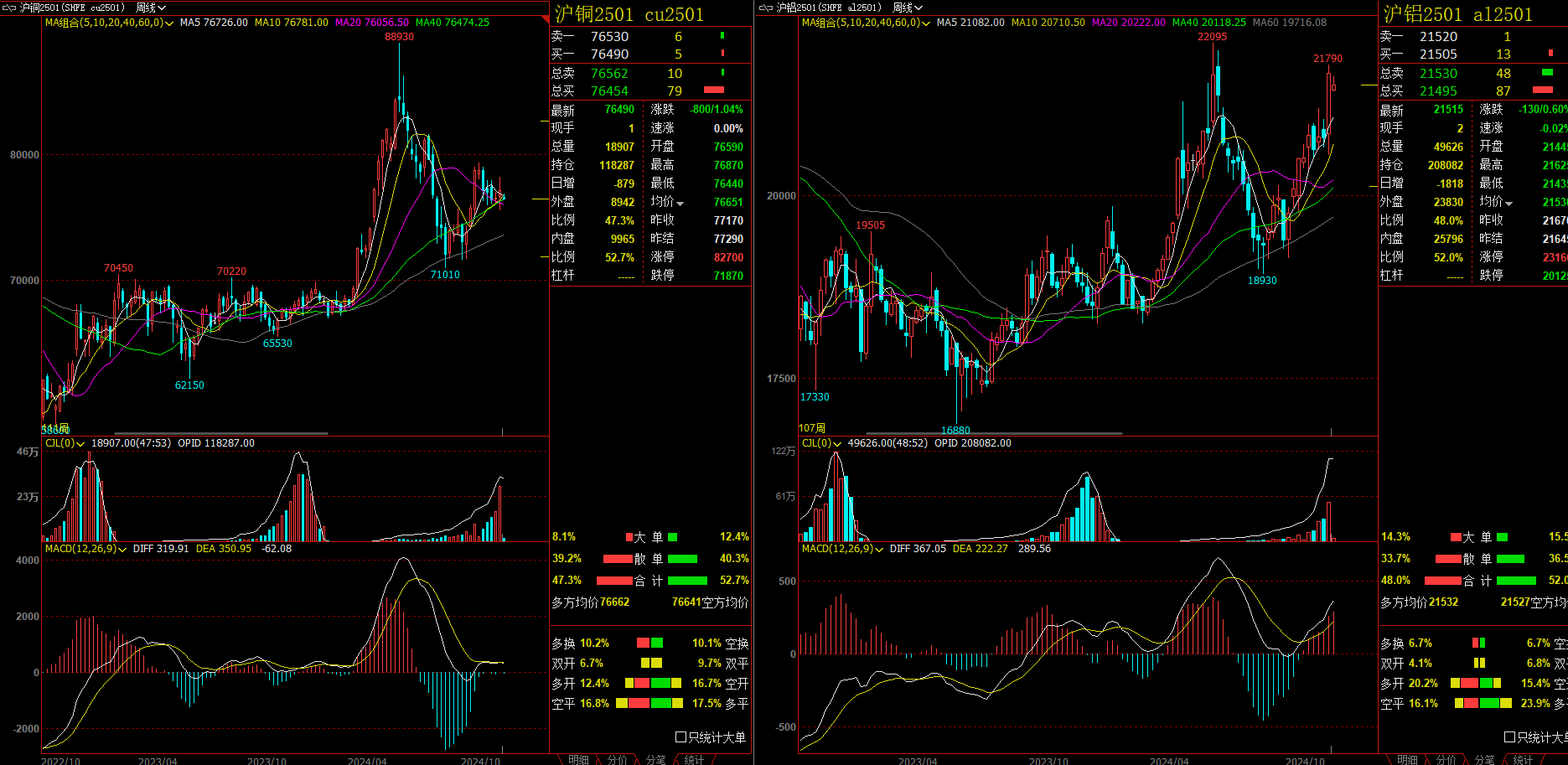This screenshot has width=1568, height=765.
Task: Click the 沪铝2501 al2501 contract title
Action: [x=1457, y=14]
